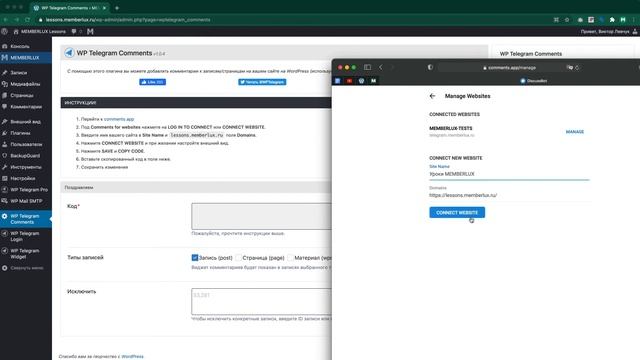Open the comments.app link in the instructions

click(x=119, y=119)
